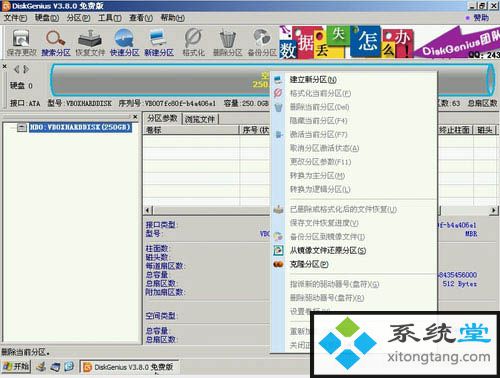
Task: Click the 搜索分区 search partition icon
Action: [x=56, y=42]
